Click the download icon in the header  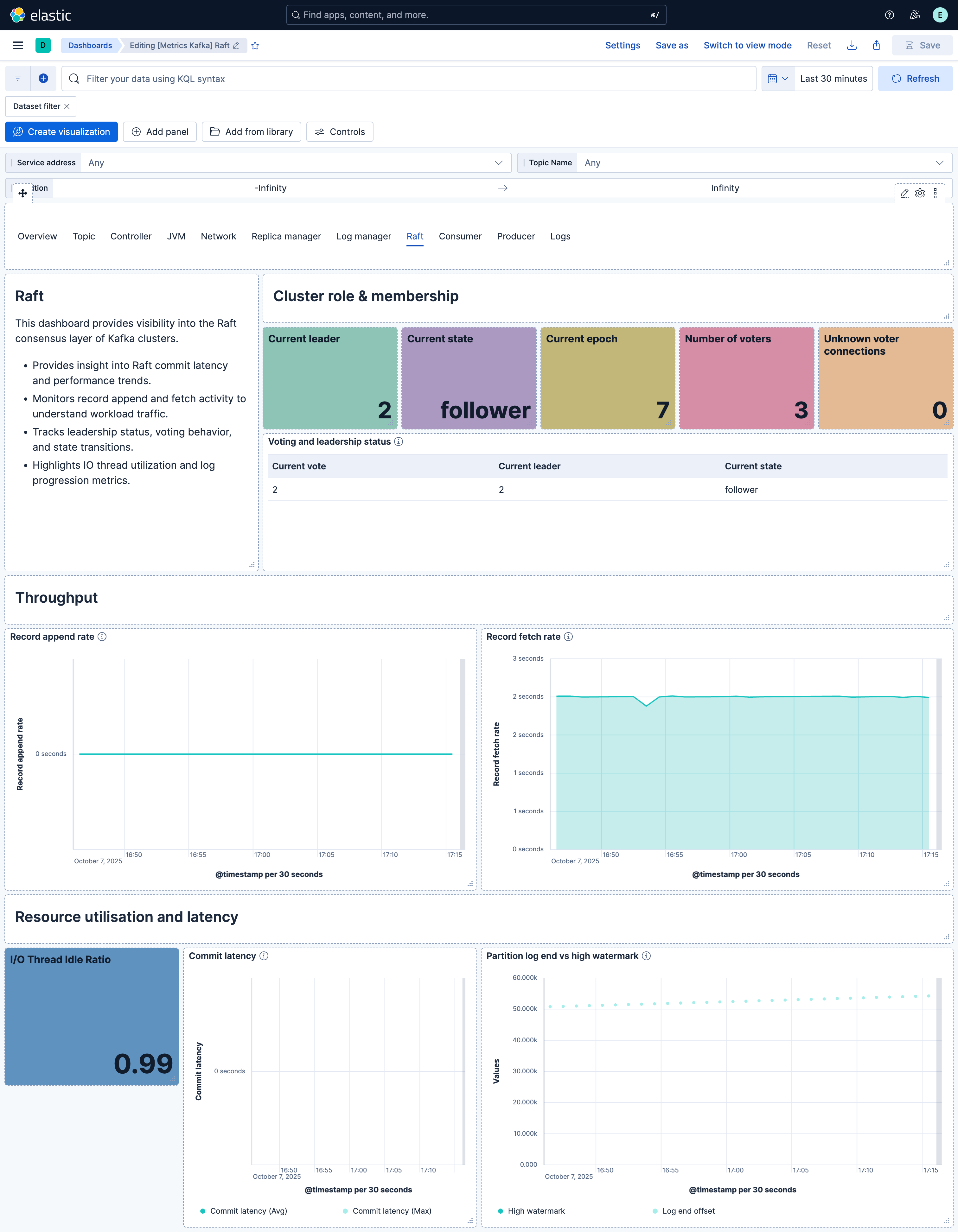coord(852,45)
